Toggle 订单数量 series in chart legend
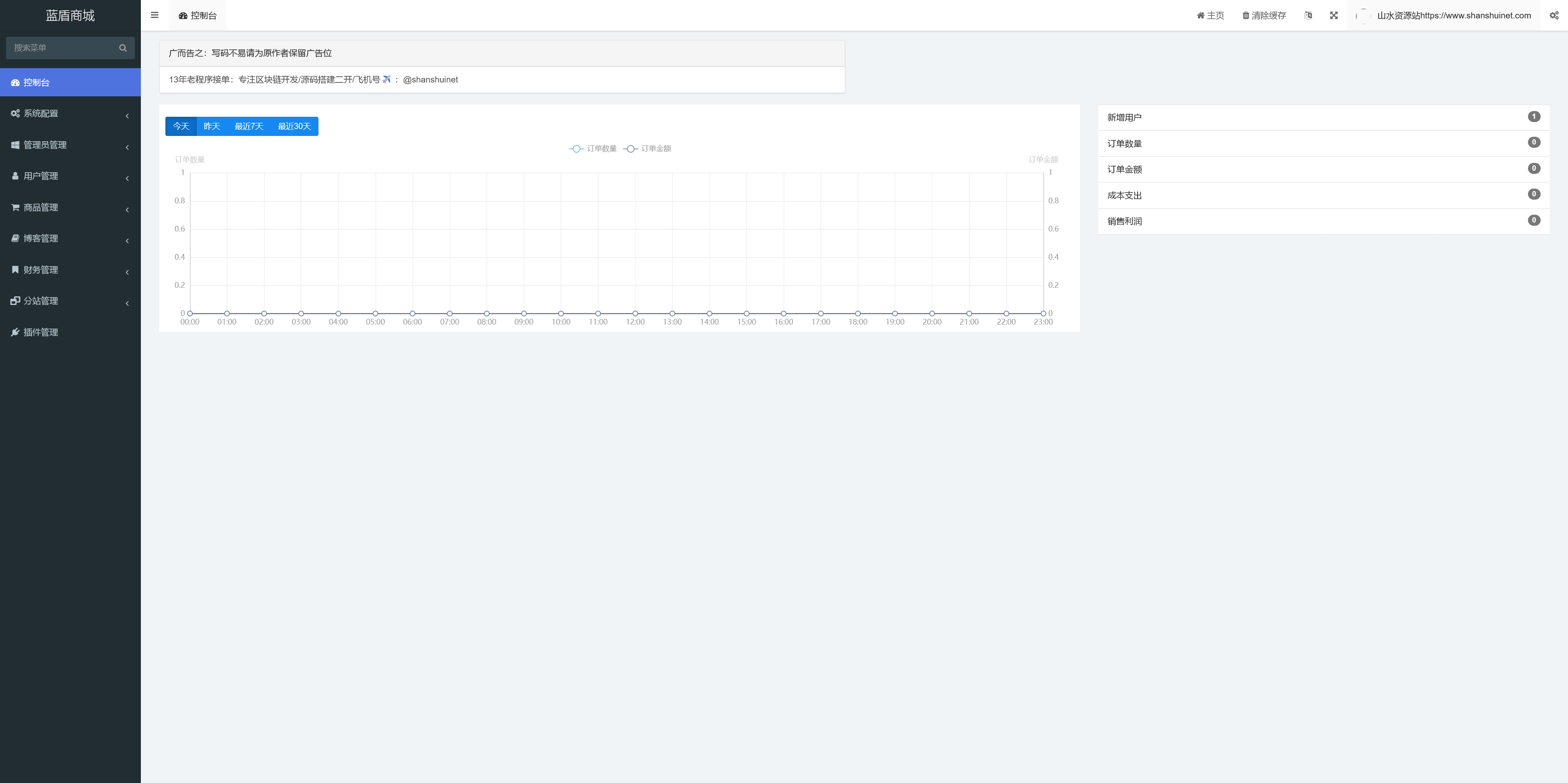This screenshot has height=783, width=1568. (x=593, y=149)
